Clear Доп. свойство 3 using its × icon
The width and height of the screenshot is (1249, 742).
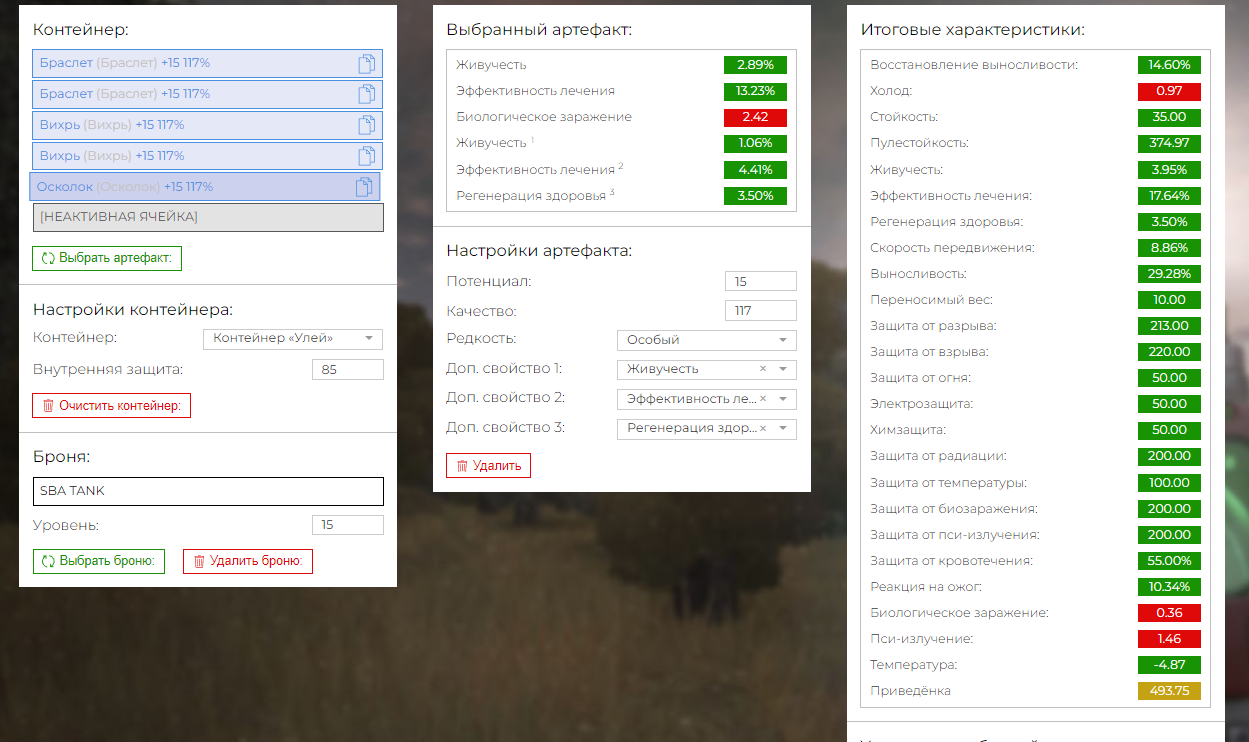763,429
